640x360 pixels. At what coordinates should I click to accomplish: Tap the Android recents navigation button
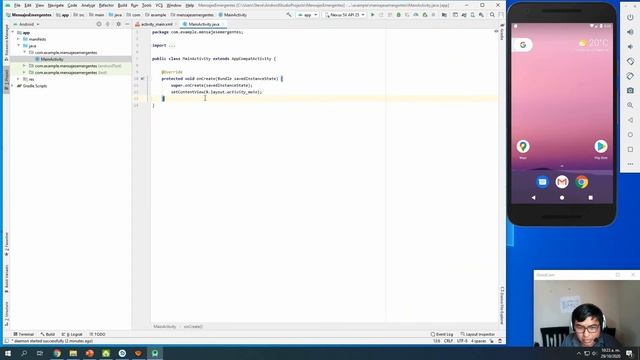pyautogui.click(x=590, y=198)
